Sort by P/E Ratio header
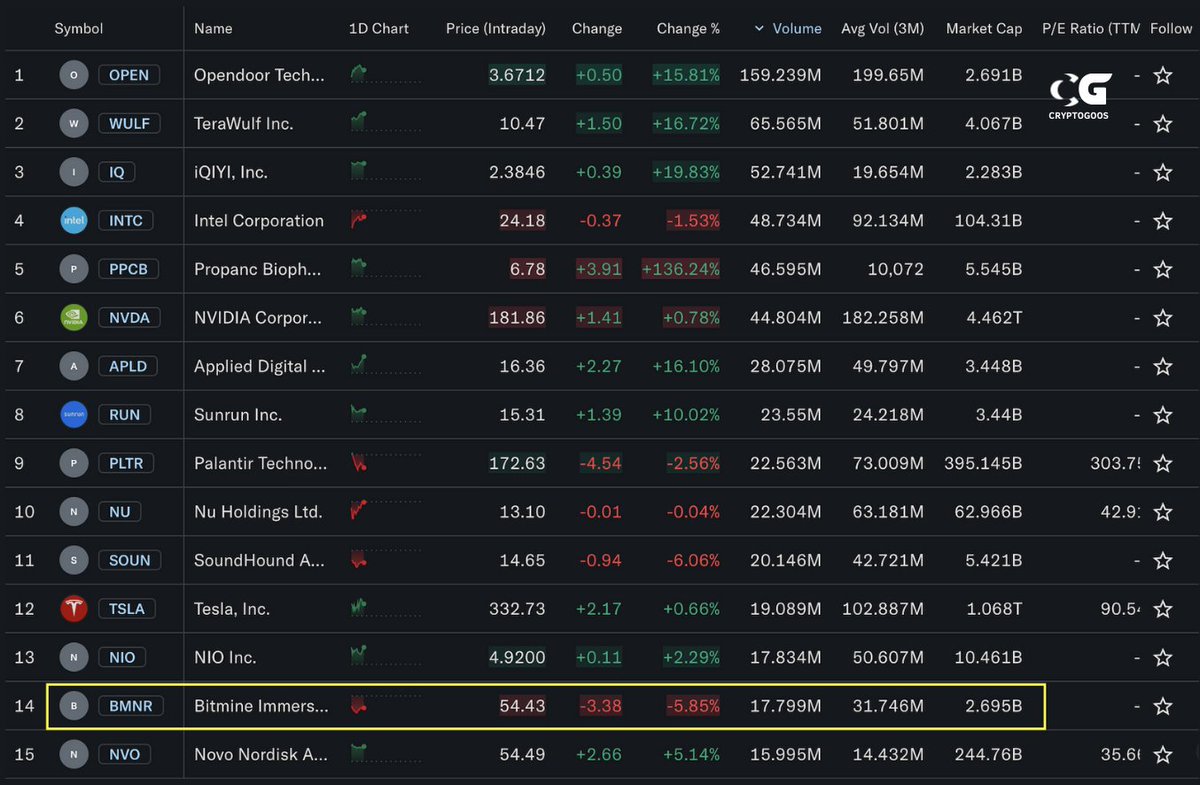This screenshot has height=785, width=1200. point(1091,29)
